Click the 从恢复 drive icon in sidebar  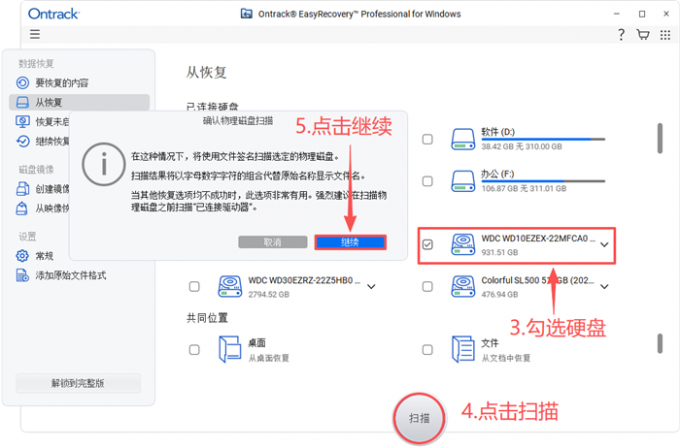coord(22,102)
